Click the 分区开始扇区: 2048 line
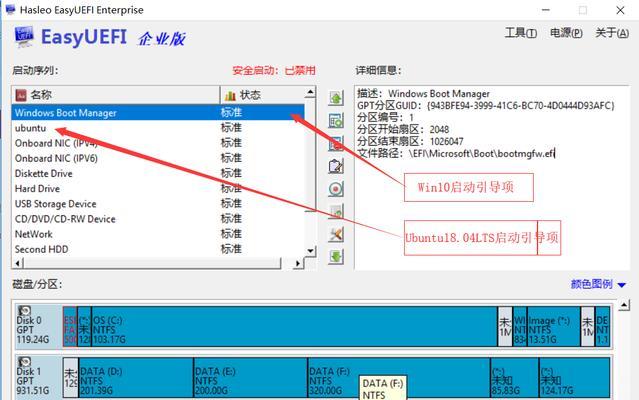 (403, 130)
